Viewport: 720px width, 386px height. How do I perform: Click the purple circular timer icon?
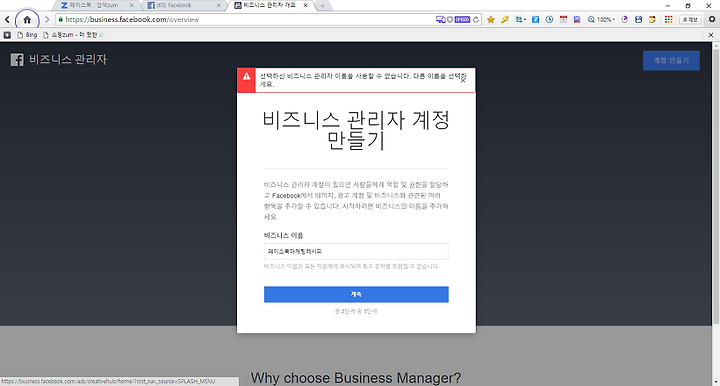(624, 19)
